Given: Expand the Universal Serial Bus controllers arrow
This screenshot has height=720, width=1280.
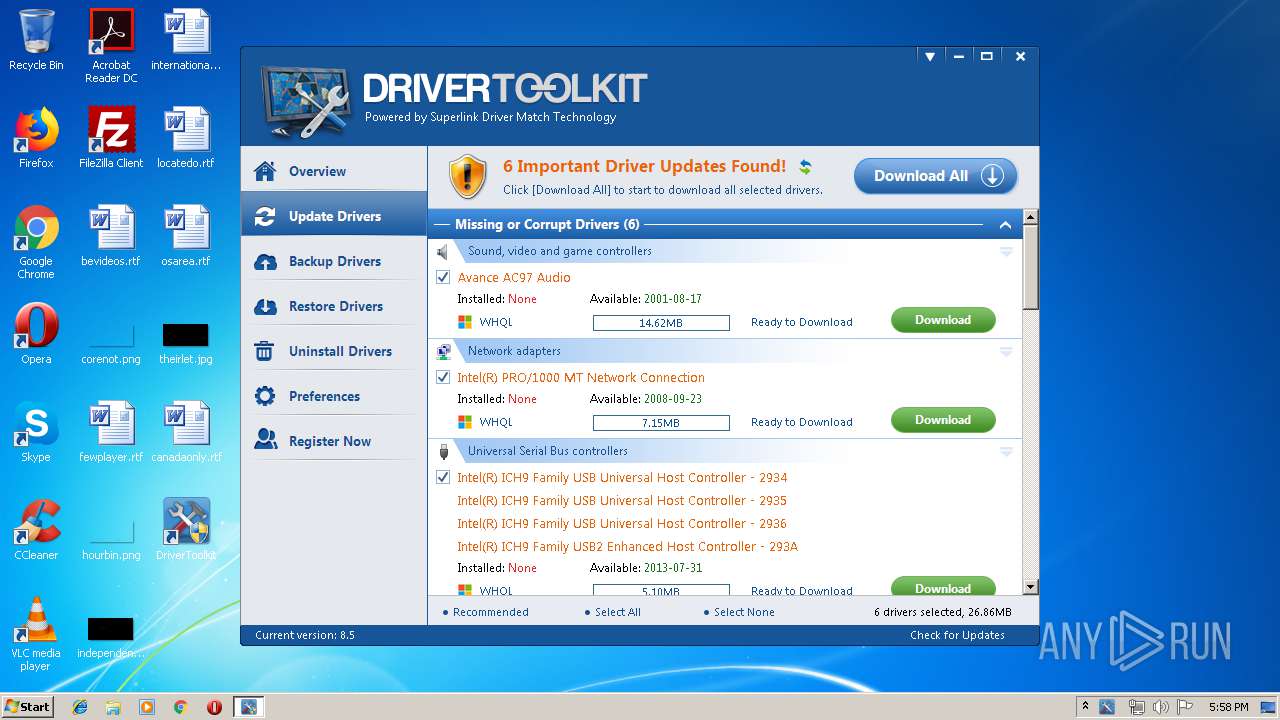Looking at the screenshot, I should tap(1006, 452).
